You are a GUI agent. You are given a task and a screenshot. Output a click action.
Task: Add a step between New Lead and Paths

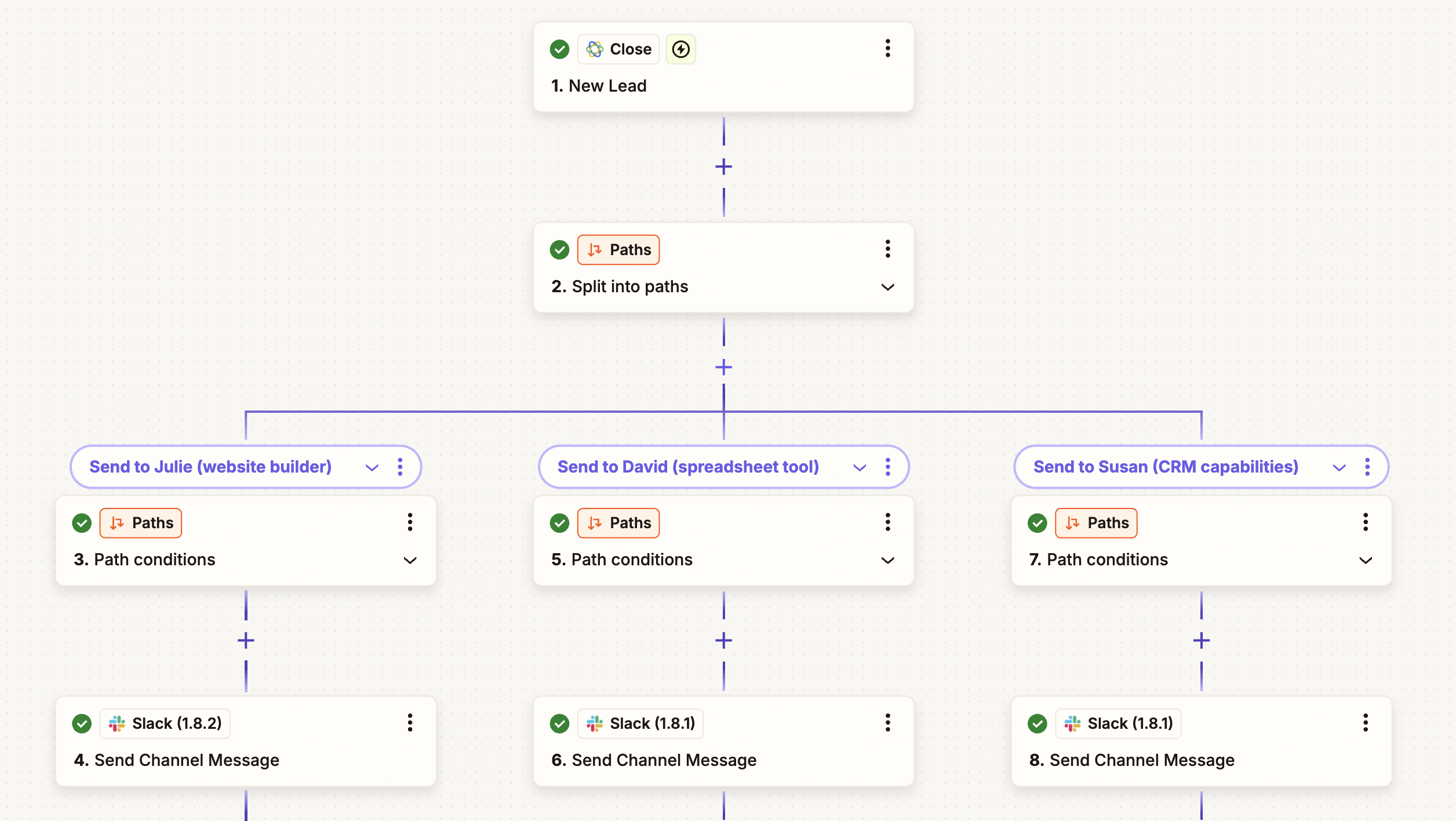[x=723, y=167]
